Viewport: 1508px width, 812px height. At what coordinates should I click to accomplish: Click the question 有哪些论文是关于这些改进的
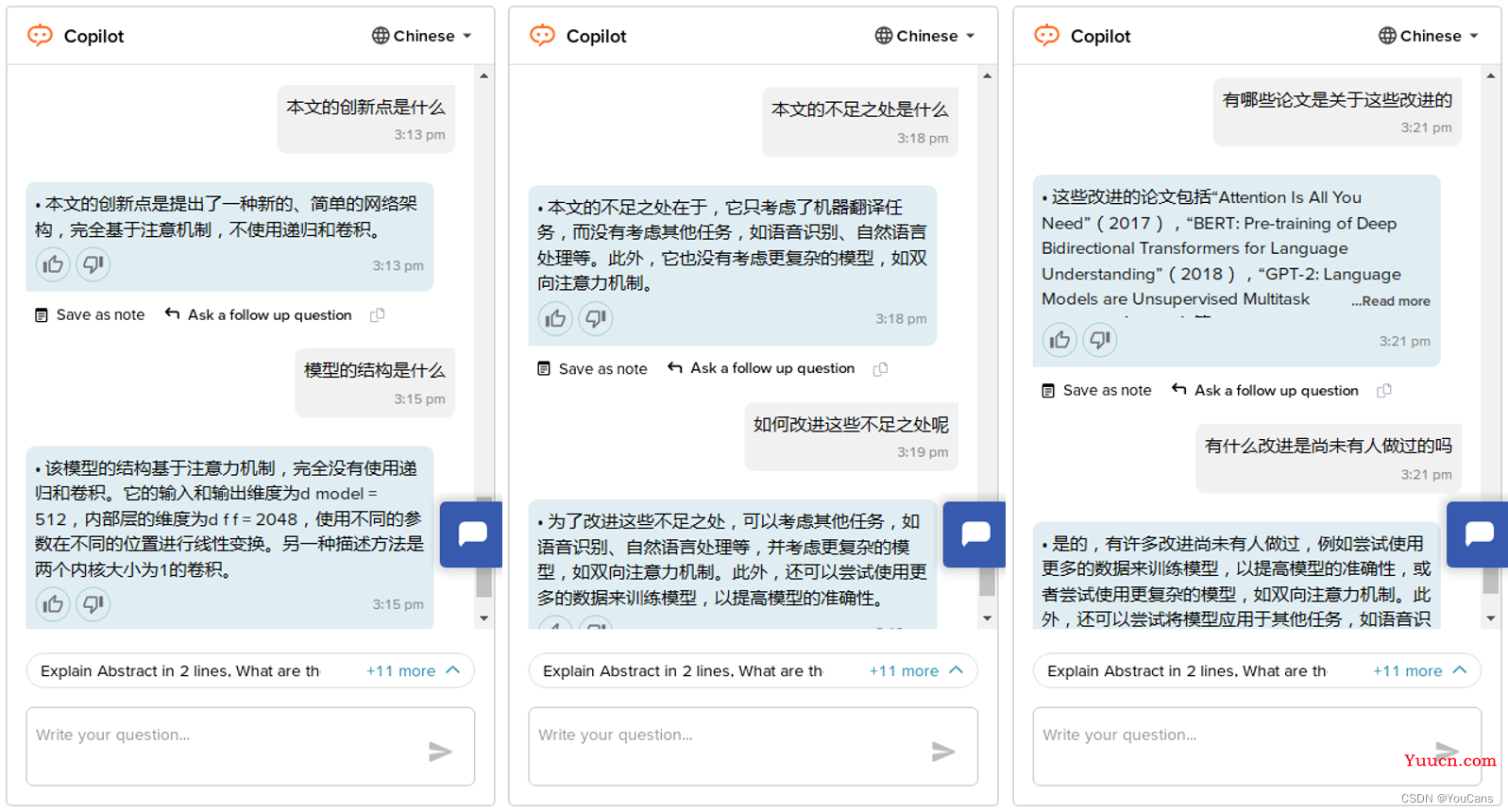click(1337, 100)
